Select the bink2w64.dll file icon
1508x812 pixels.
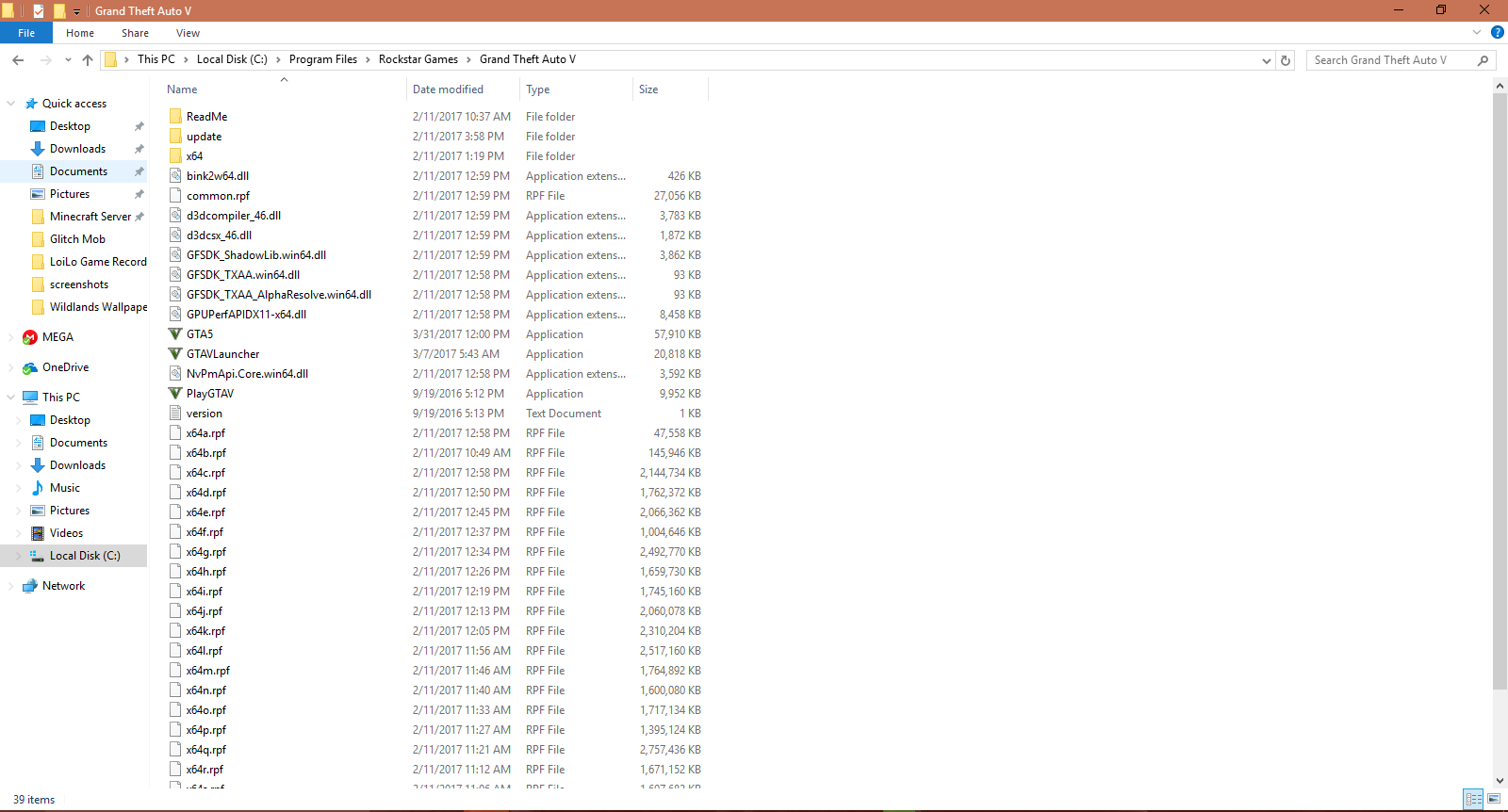click(x=175, y=176)
